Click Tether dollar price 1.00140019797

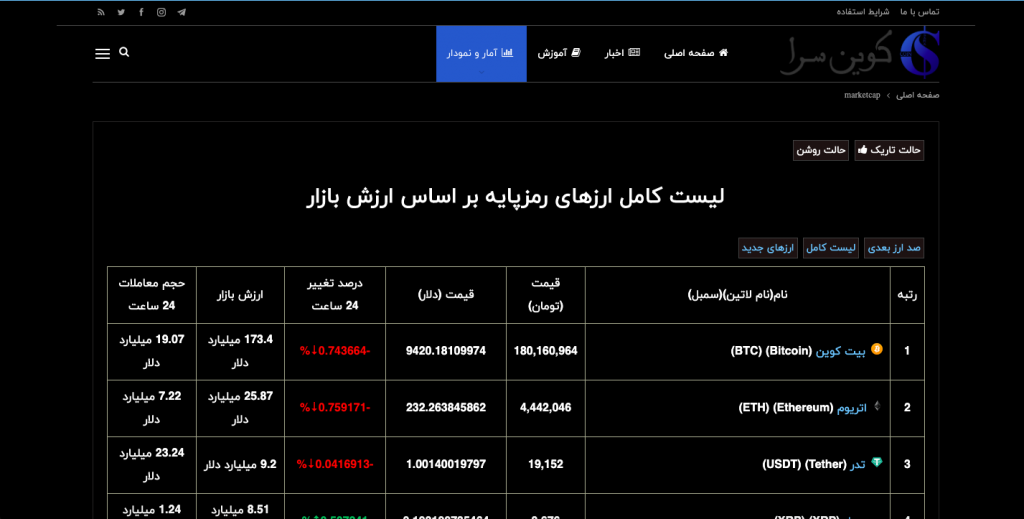[446, 465]
